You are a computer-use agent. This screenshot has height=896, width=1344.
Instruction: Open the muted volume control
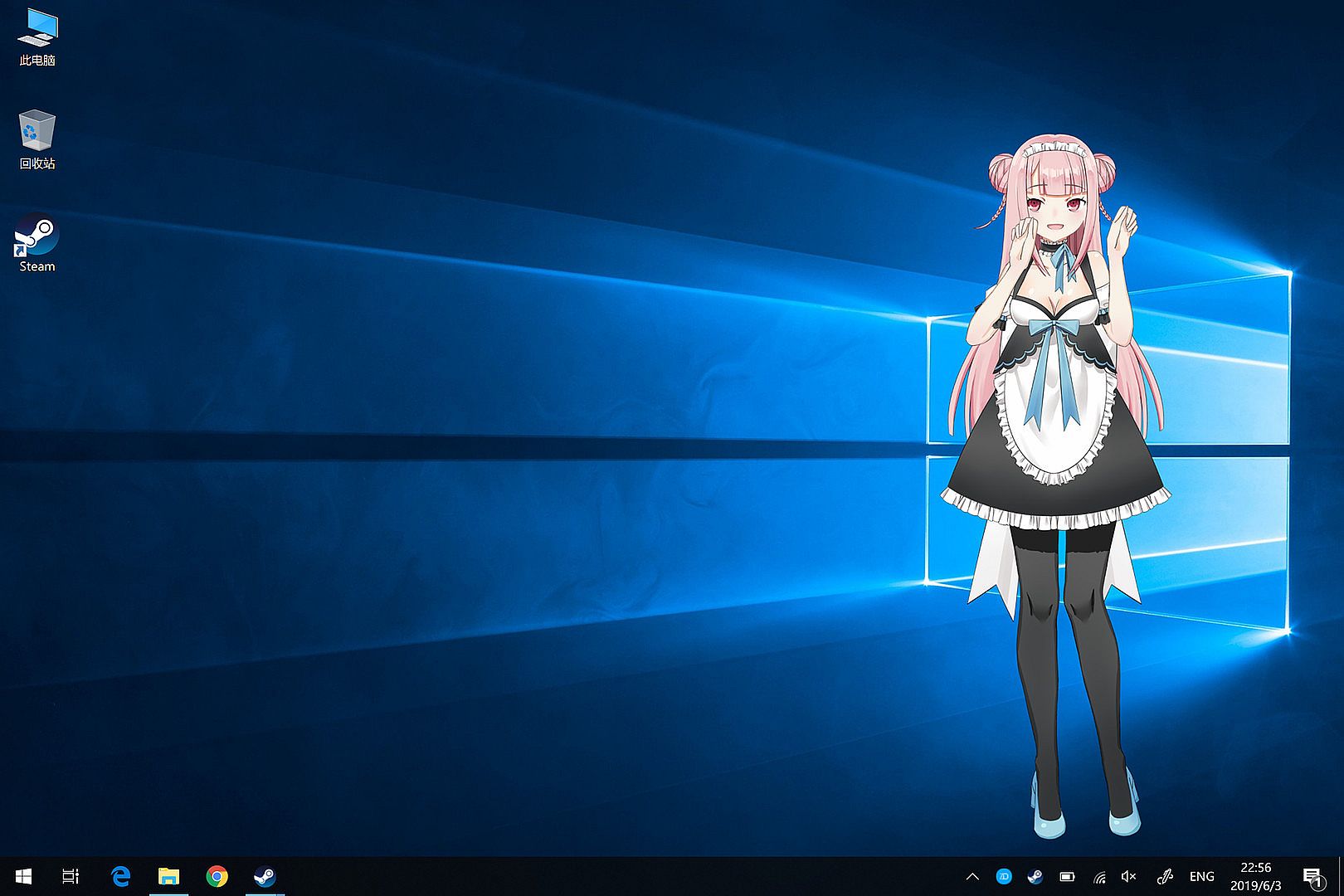click(1129, 876)
